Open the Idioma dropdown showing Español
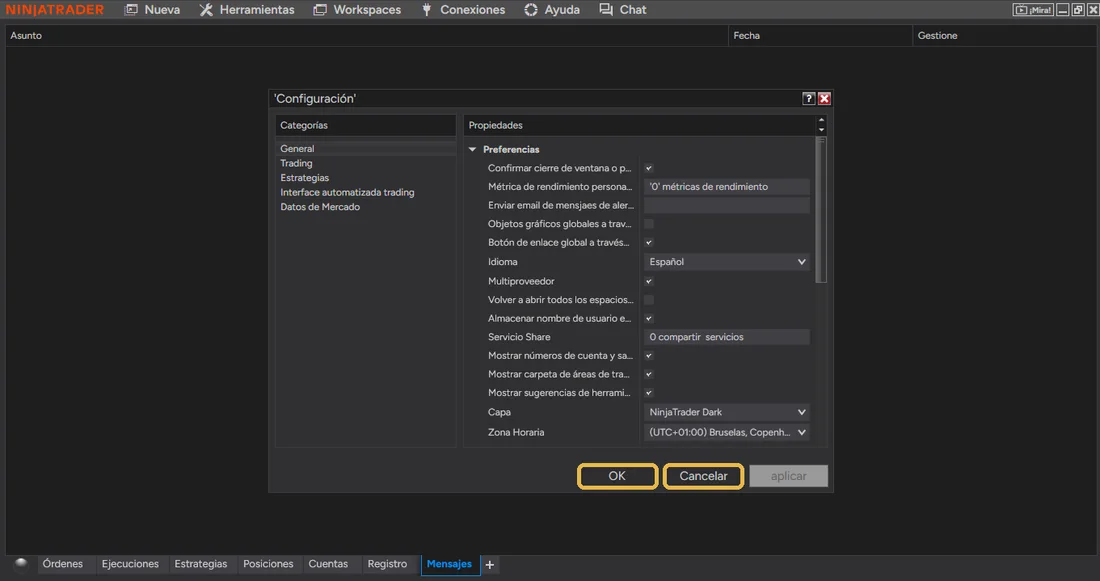This screenshot has height=581, width=1100. 727,262
